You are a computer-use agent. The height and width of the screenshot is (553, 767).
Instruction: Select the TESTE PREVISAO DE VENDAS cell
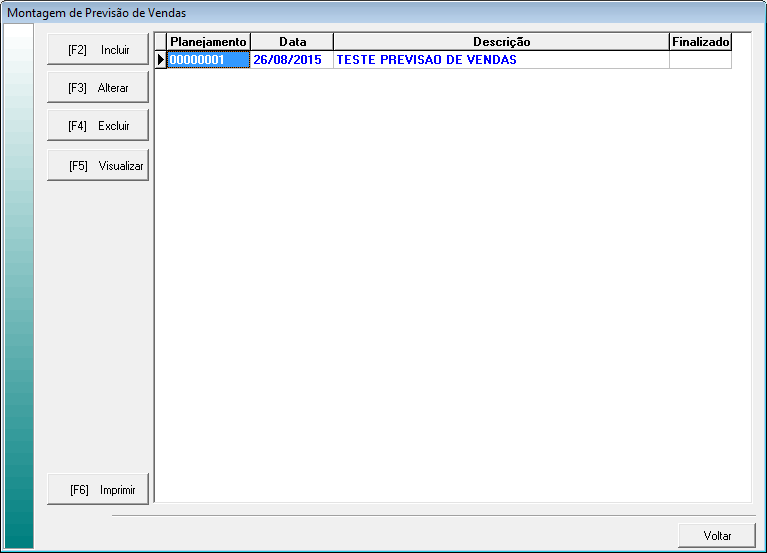[501, 60]
